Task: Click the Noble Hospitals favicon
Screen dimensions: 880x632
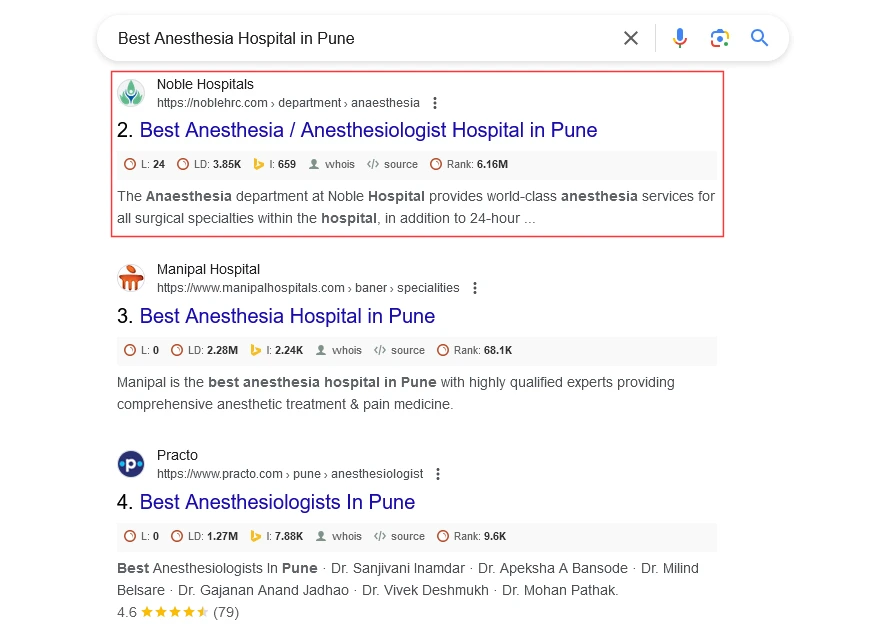Action: coord(131,93)
